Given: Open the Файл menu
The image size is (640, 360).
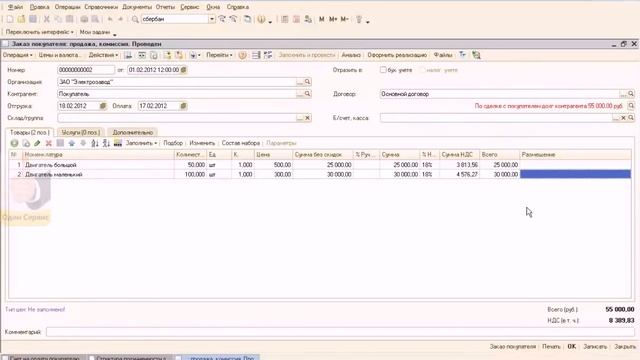Looking at the screenshot, I should [x=16, y=7].
